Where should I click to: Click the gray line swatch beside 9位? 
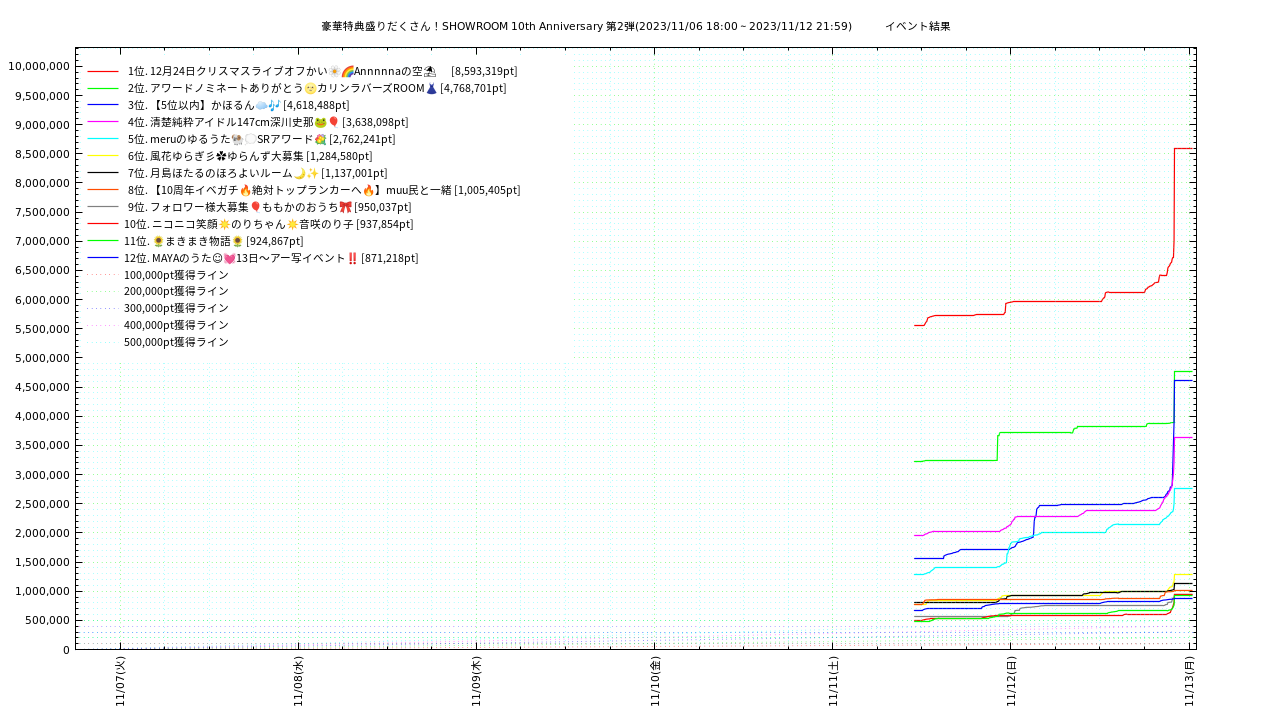pyautogui.click(x=103, y=208)
